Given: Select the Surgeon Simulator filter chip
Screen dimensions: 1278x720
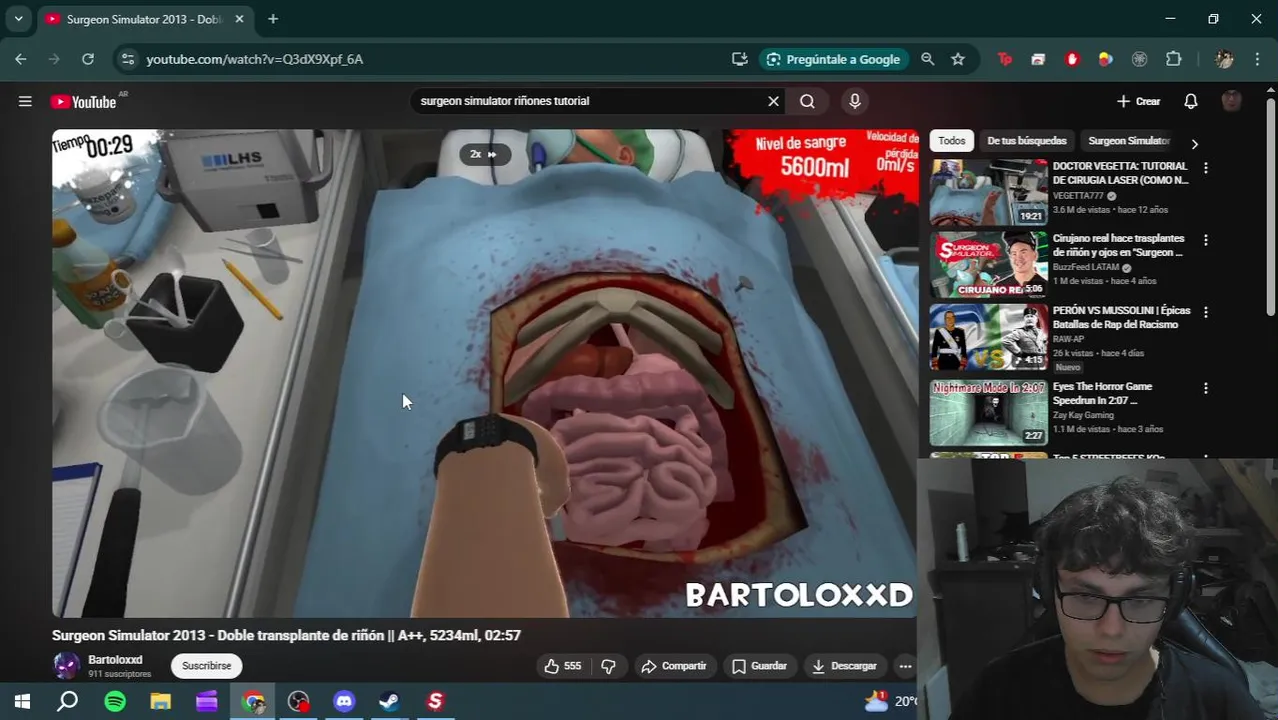Looking at the screenshot, I should 1128,141.
